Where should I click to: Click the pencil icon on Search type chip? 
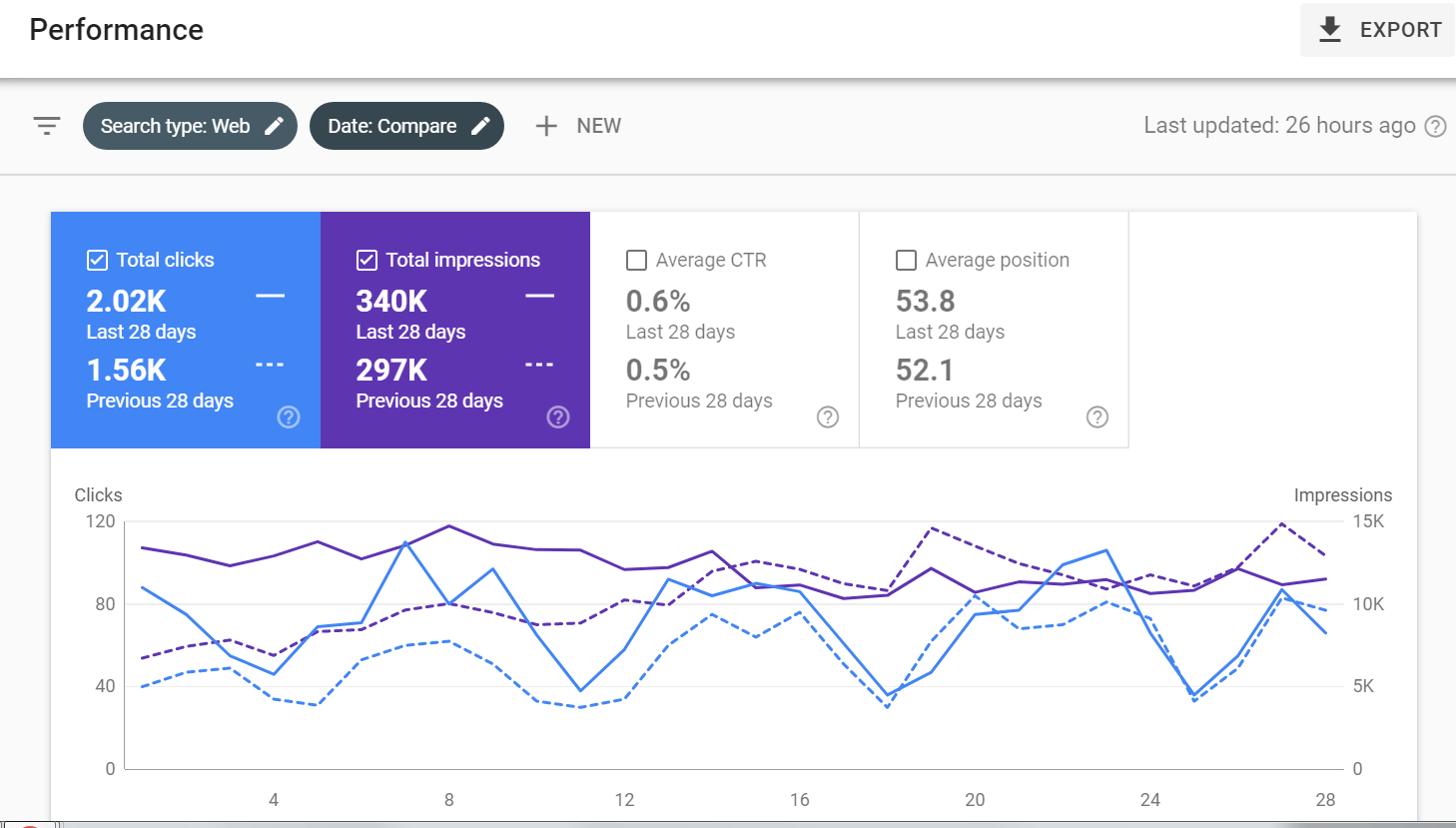click(274, 125)
